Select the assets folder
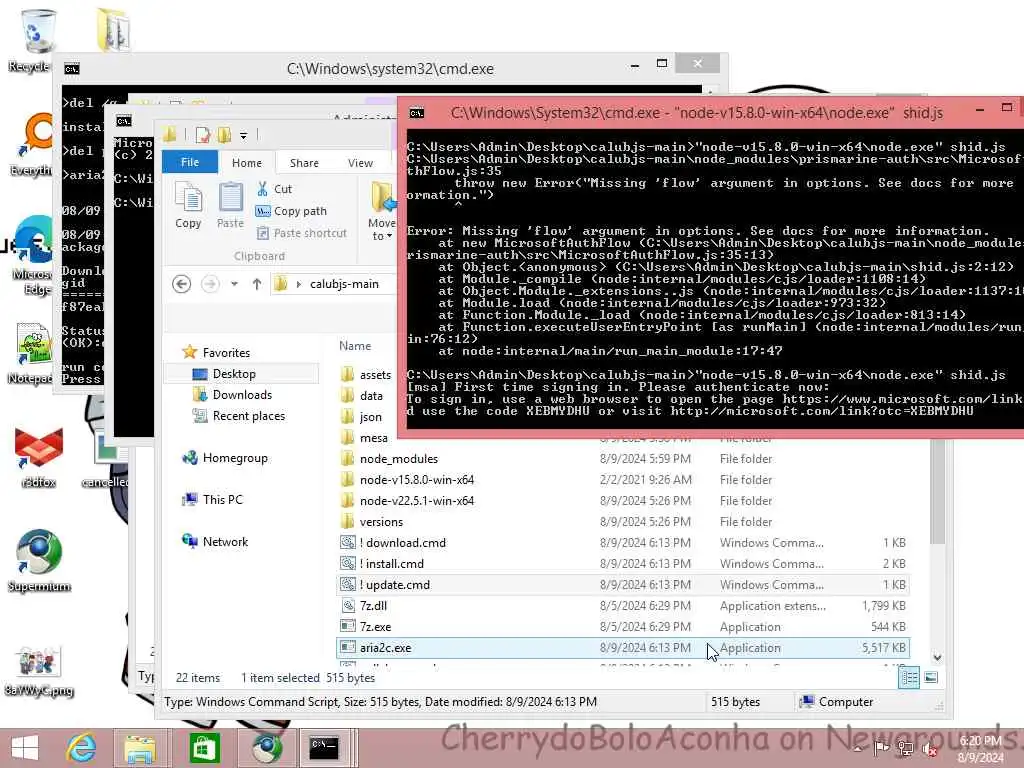 pos(366,375)
